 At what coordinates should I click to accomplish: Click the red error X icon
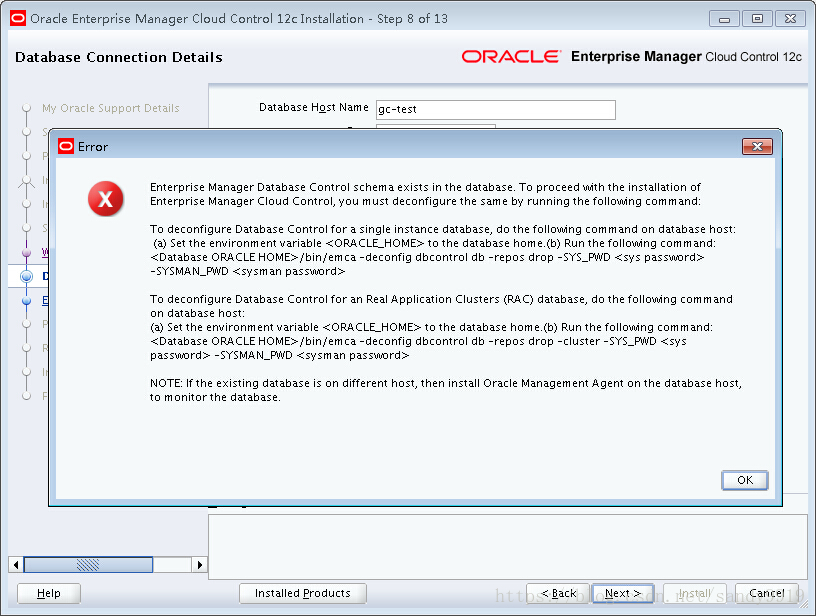click(106, 199)
